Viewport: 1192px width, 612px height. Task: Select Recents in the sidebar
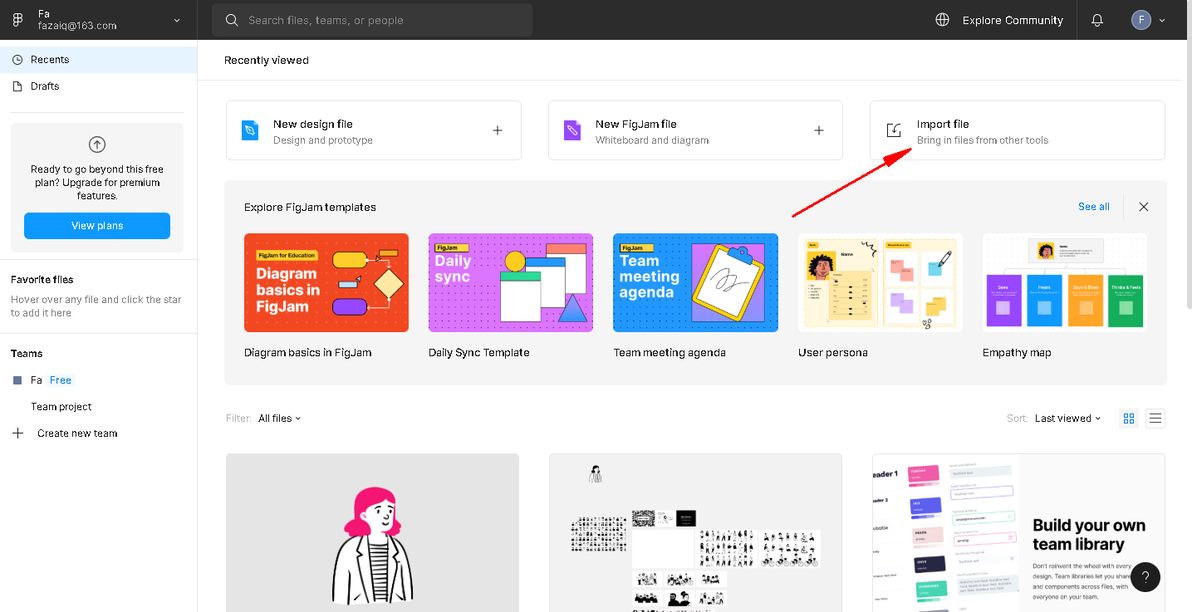[x=50, y=60]
